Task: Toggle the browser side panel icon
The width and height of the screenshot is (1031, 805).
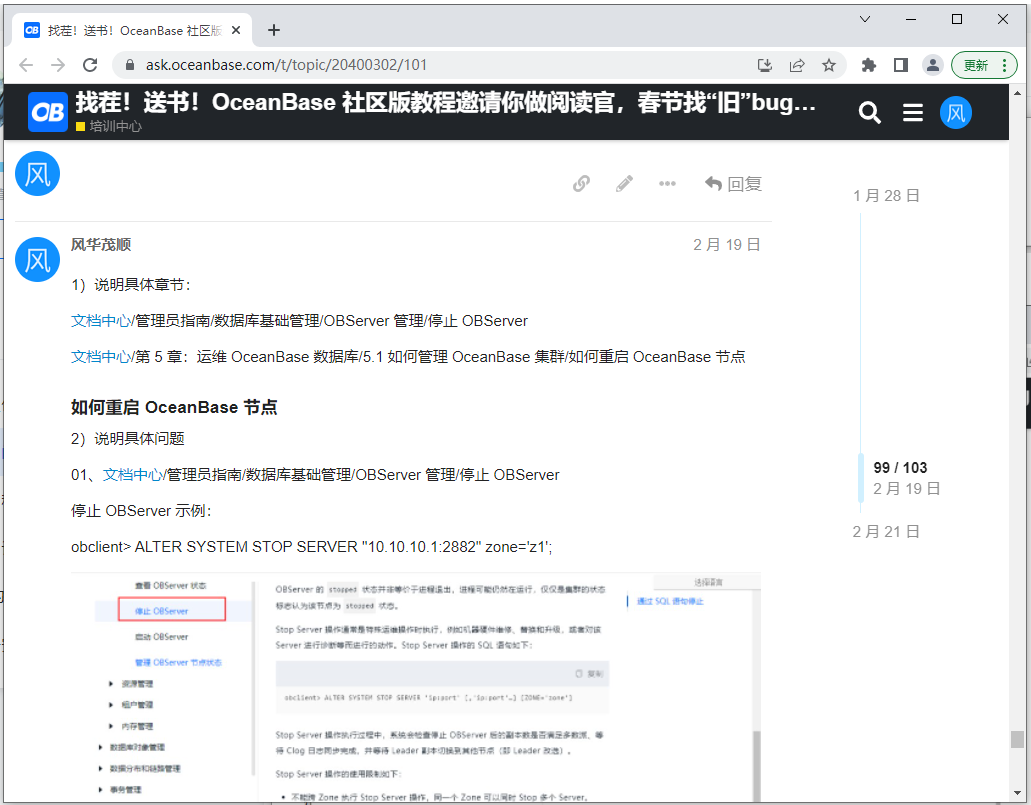Action: [901, 65]
